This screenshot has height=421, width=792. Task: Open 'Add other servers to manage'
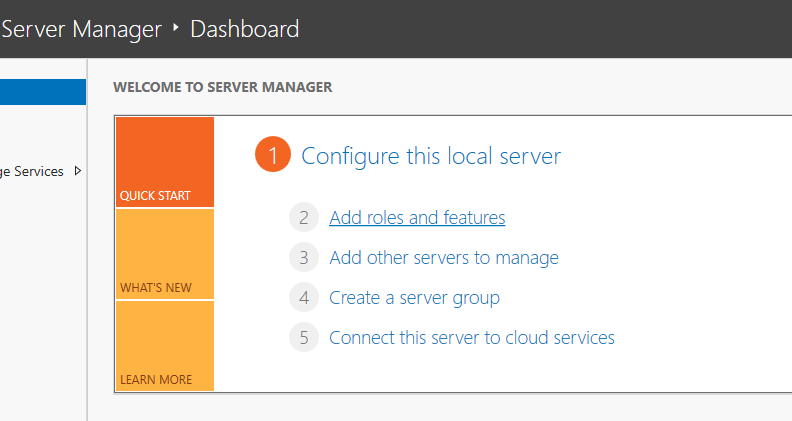(444, 258)
